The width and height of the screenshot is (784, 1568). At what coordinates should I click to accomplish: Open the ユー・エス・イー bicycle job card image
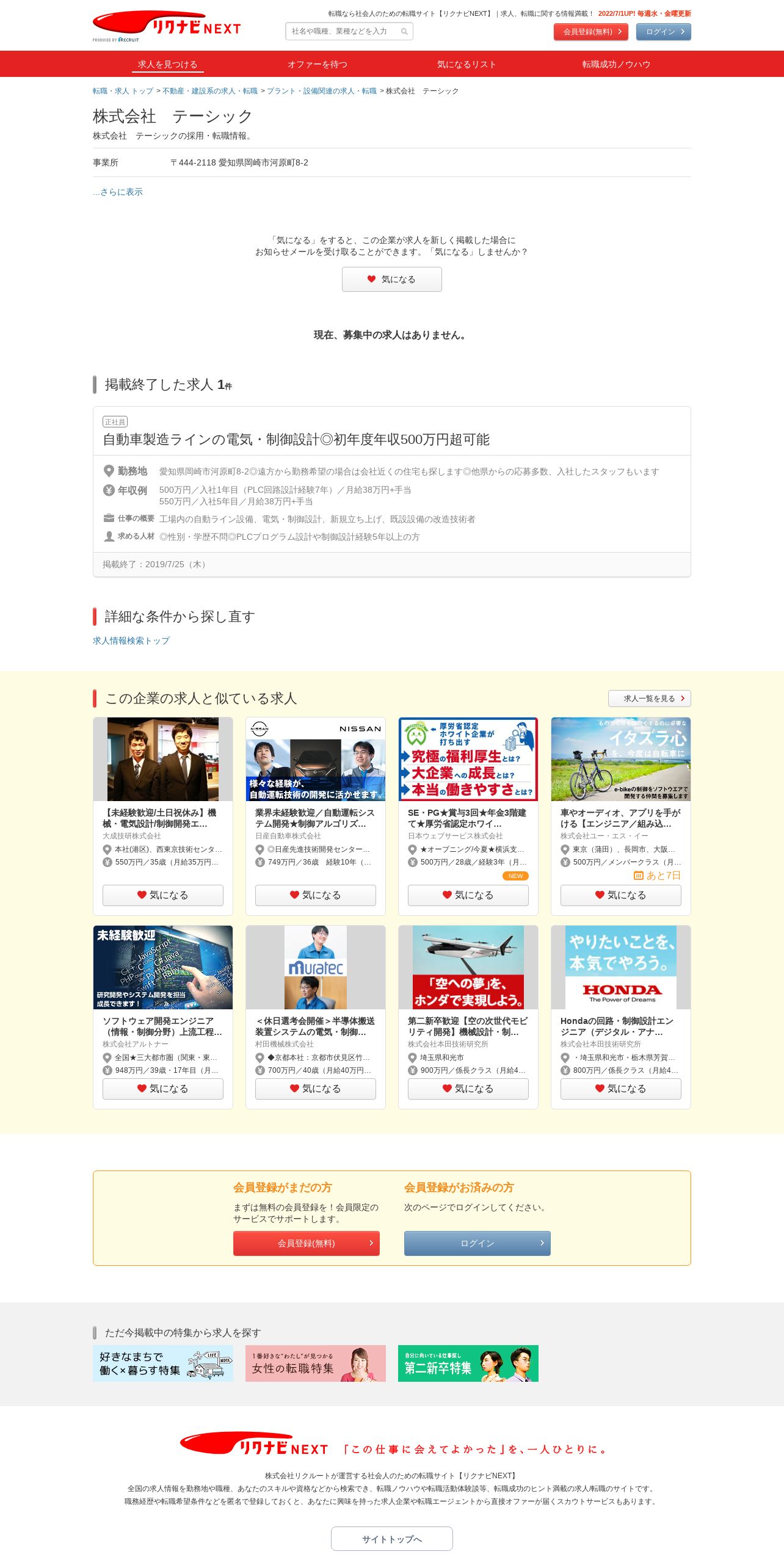click(621, 759)
